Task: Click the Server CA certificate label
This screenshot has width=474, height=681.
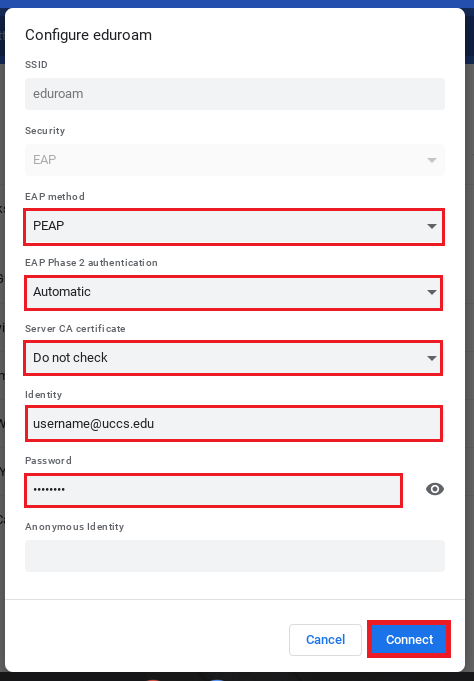Action: pos(75,329)
